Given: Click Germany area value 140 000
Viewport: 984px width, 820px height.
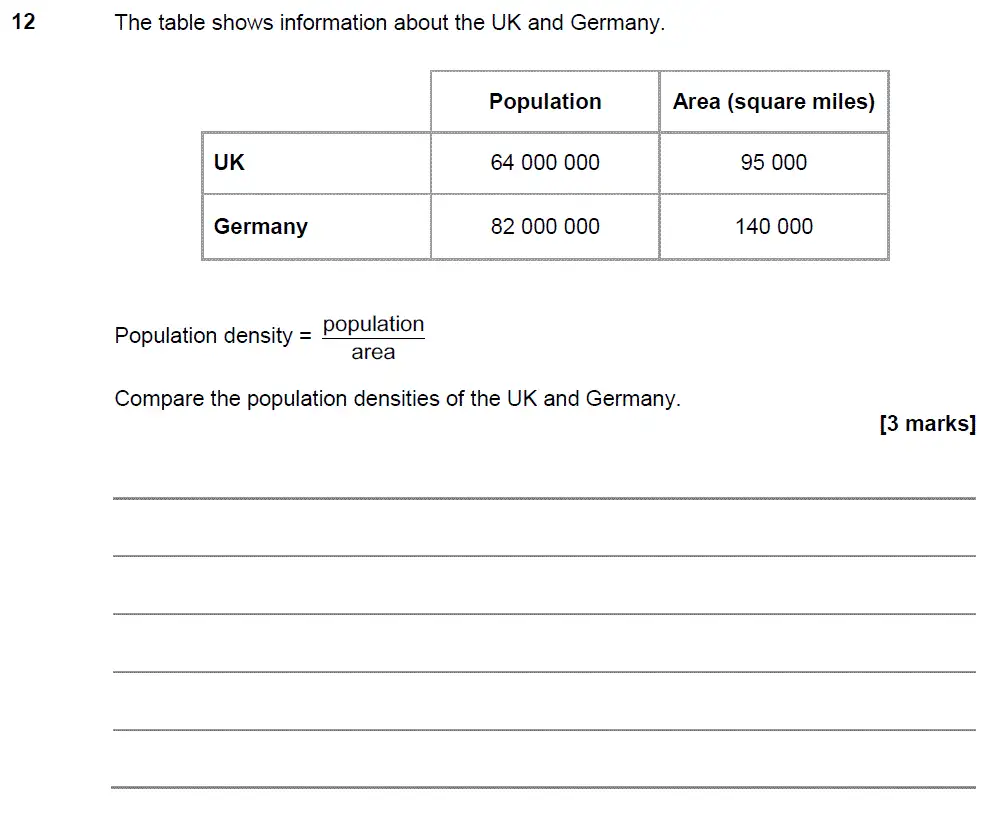Looking at the screenshot, I should [774, 226].
